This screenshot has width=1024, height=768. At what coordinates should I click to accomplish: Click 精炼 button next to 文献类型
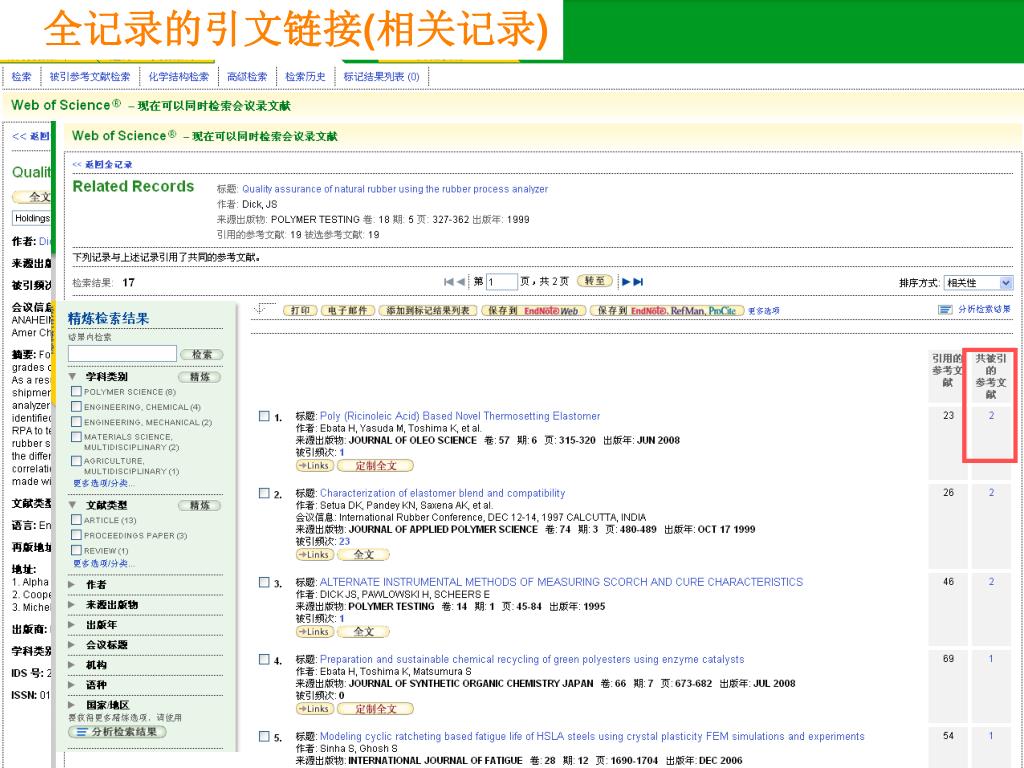tap(200, 505)
